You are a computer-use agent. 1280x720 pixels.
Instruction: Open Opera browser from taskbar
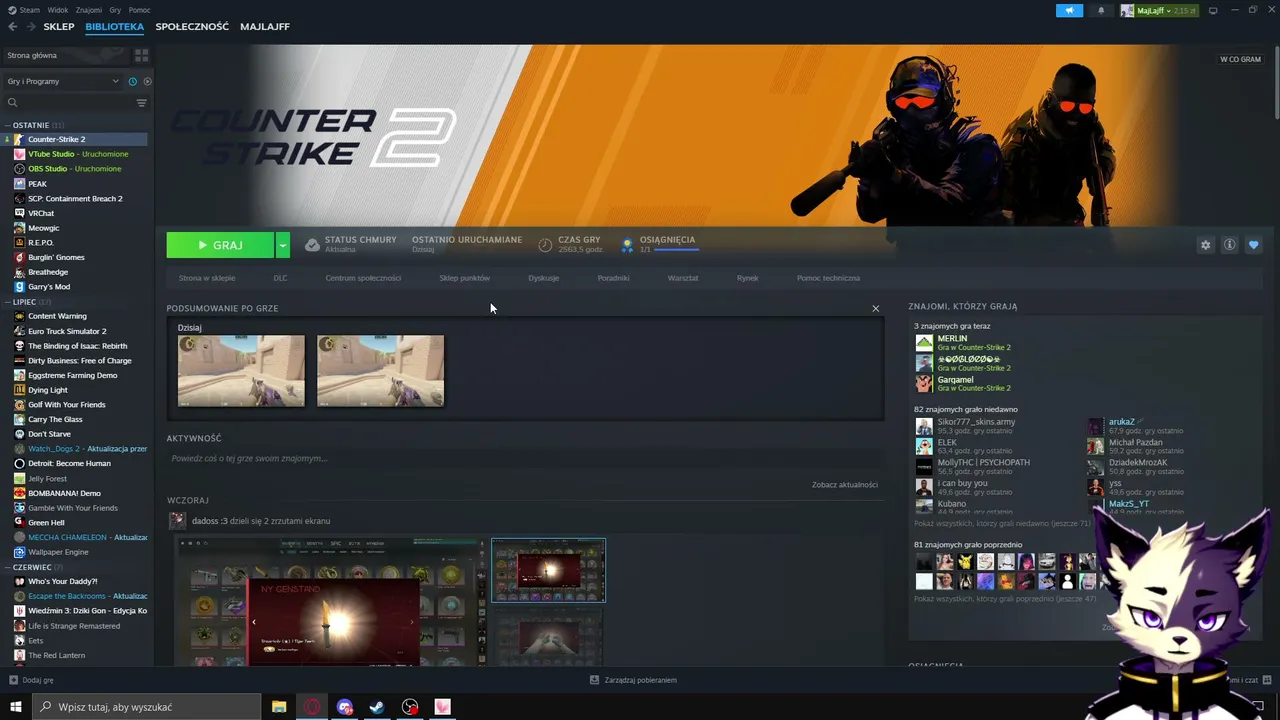(x=313, y=707)
